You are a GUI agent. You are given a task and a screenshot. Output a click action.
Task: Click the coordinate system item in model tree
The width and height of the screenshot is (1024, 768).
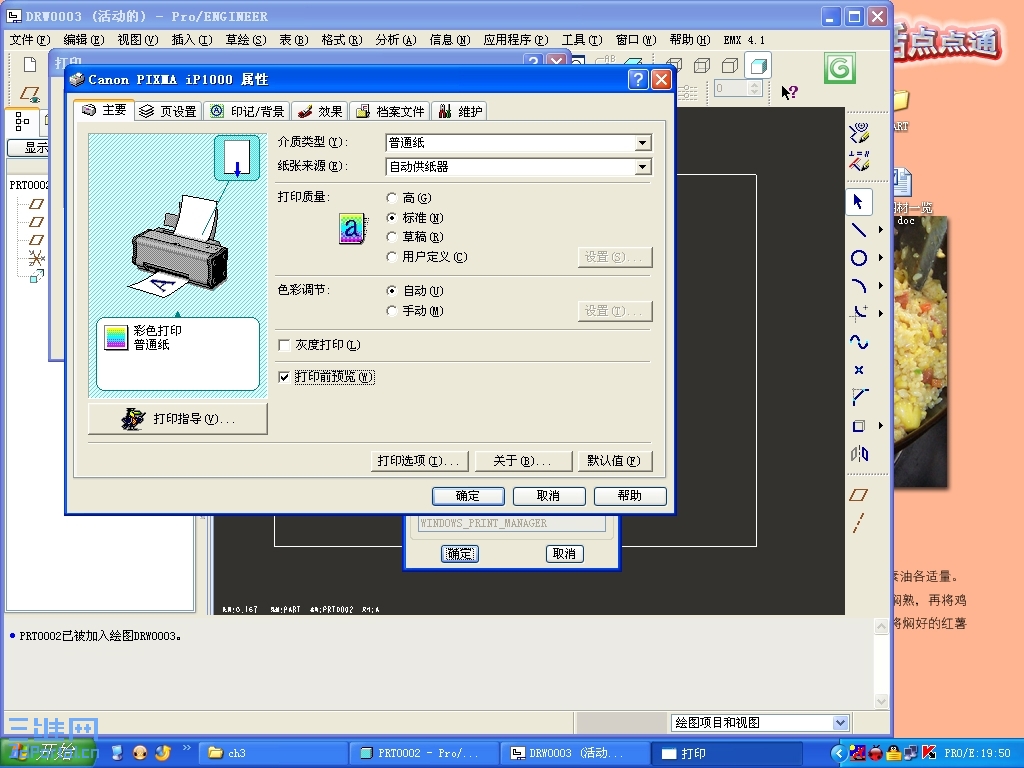pos(37,258)
